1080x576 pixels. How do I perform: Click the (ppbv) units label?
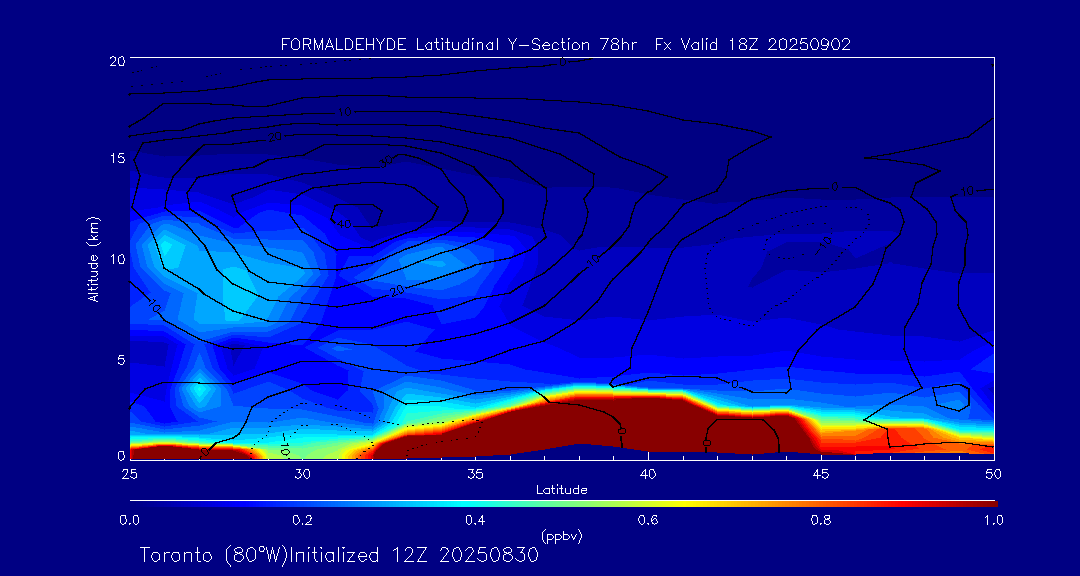pos(561,537)
